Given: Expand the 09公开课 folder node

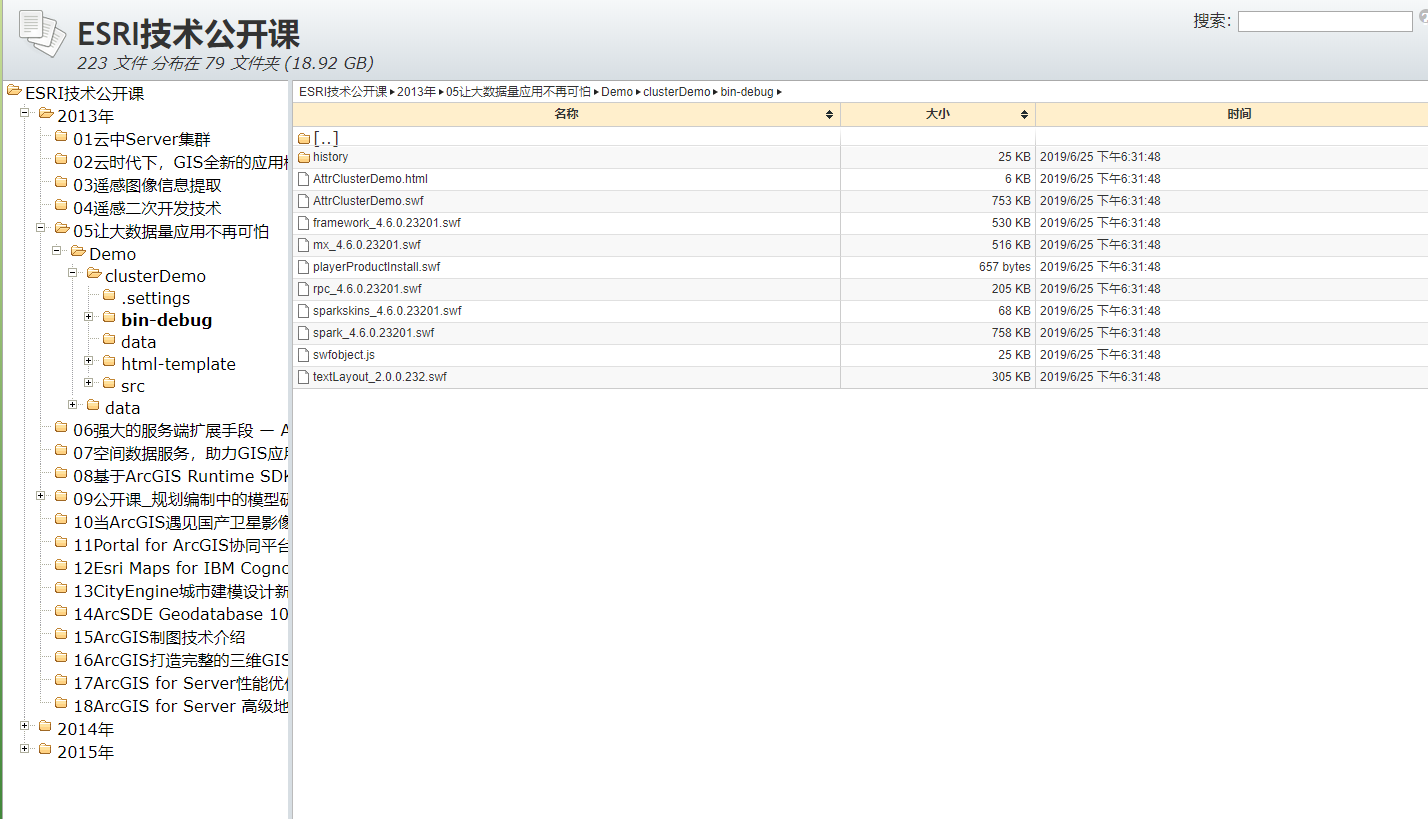Looking at the screenshot, I should (41, 496).
